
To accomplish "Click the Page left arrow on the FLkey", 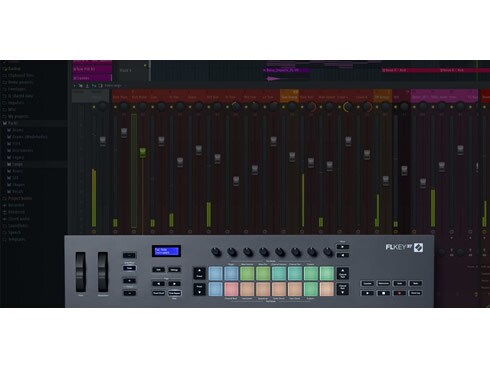I will click(x=158, y=284).
